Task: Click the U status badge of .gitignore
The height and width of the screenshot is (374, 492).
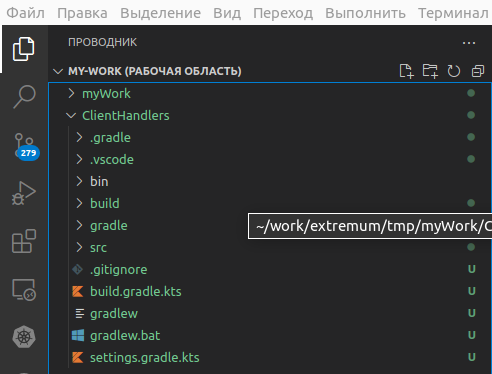Action: (x=471, y=269)
